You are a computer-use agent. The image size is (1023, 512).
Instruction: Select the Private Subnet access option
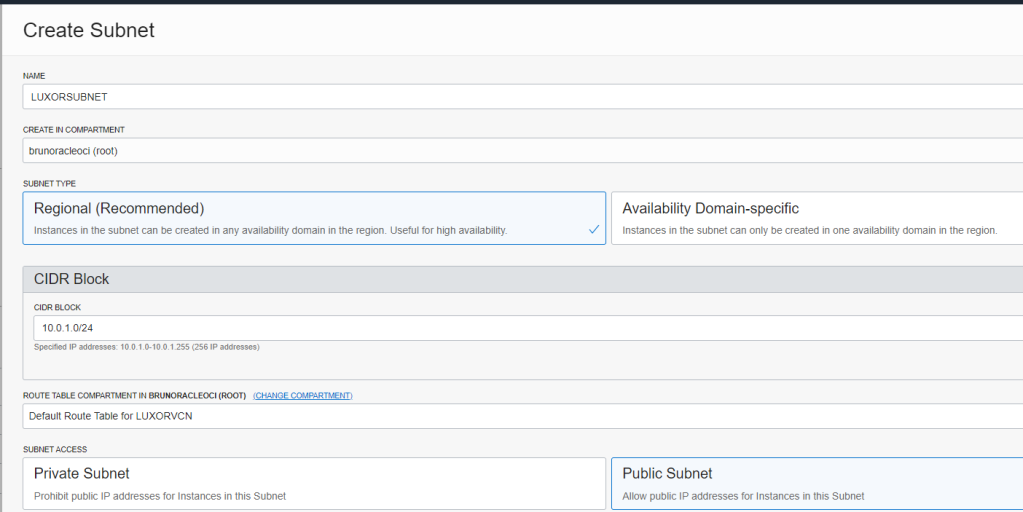click(x=314, y=483)
